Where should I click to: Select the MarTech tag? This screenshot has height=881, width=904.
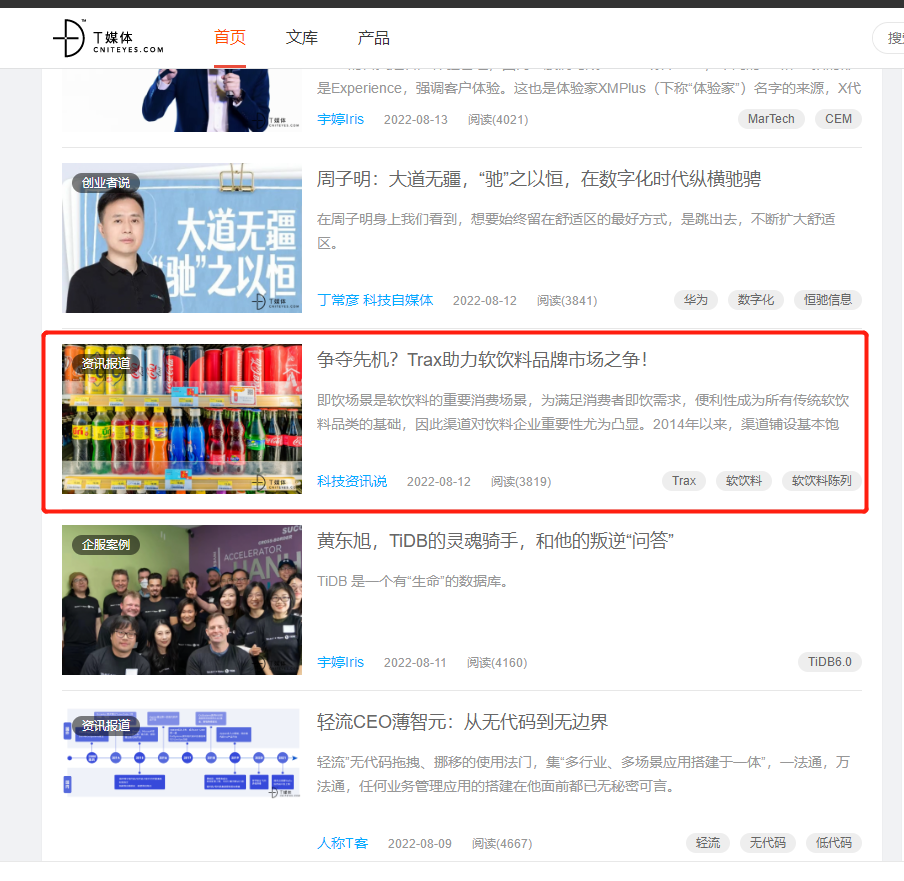click(x=771, y=119)
